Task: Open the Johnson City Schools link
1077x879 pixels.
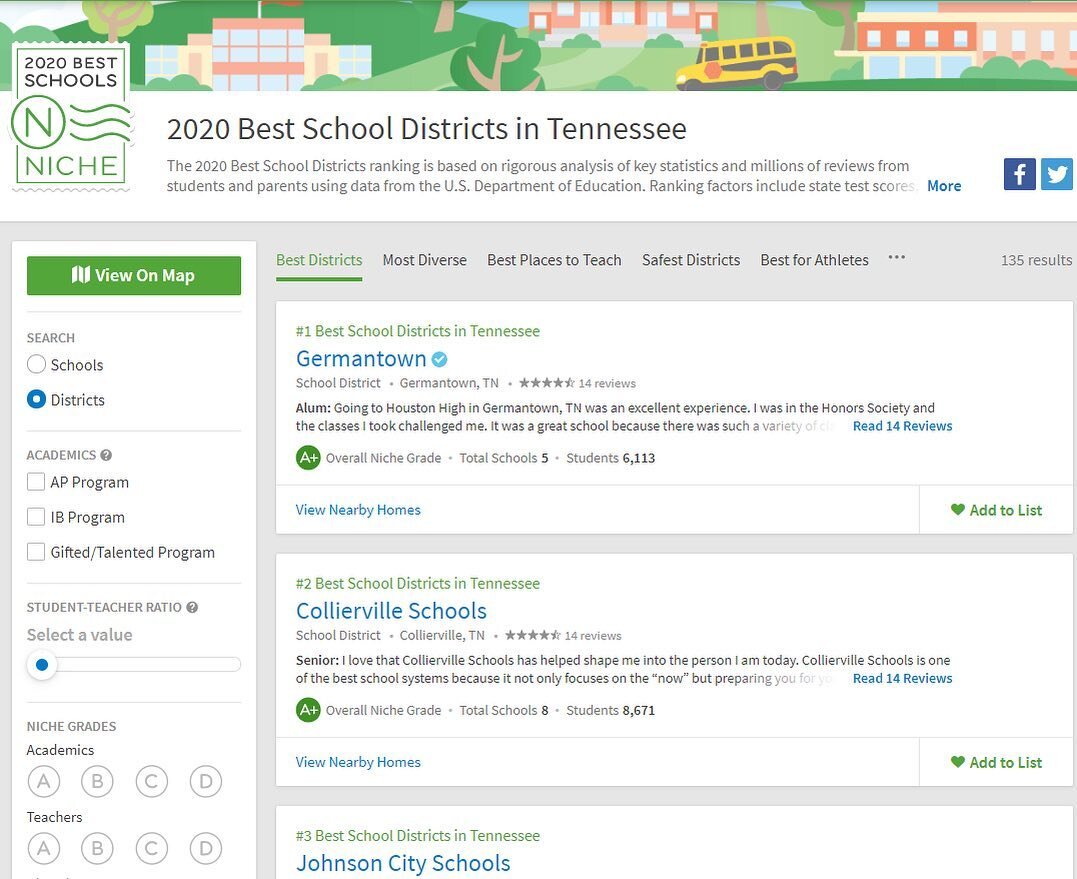Action: coord(403,863)
